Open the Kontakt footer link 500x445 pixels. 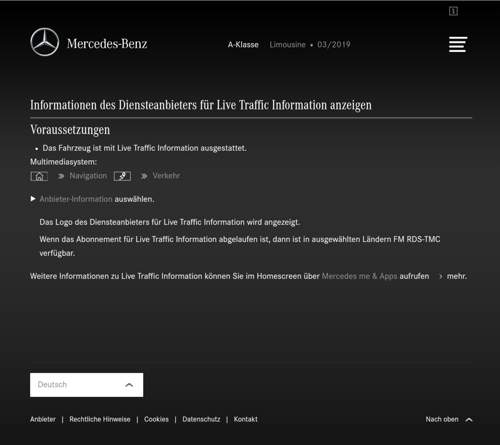(x=246, y=419)
